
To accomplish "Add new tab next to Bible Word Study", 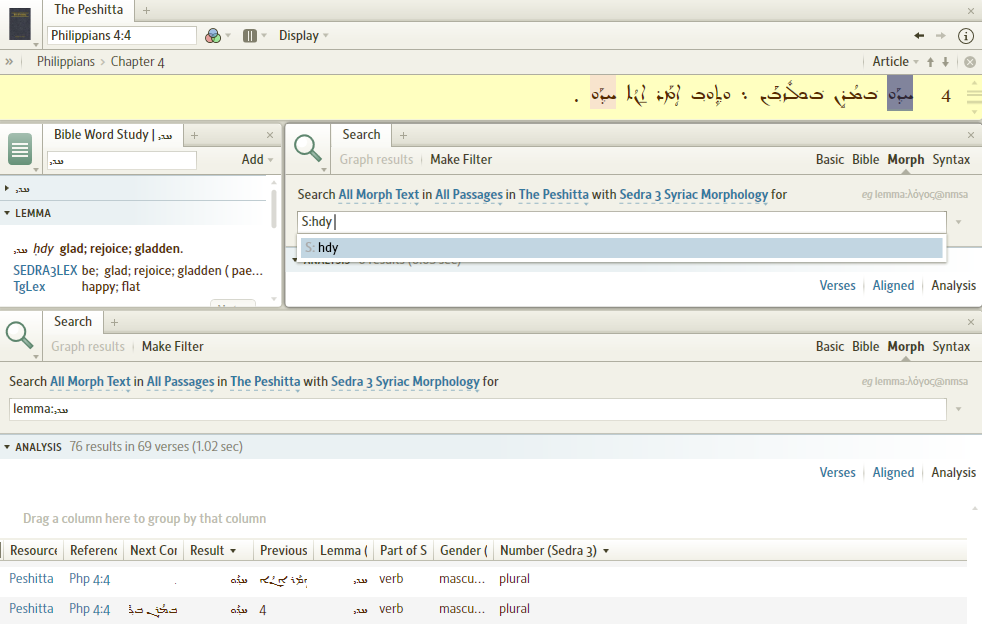I will pos(194,135).
